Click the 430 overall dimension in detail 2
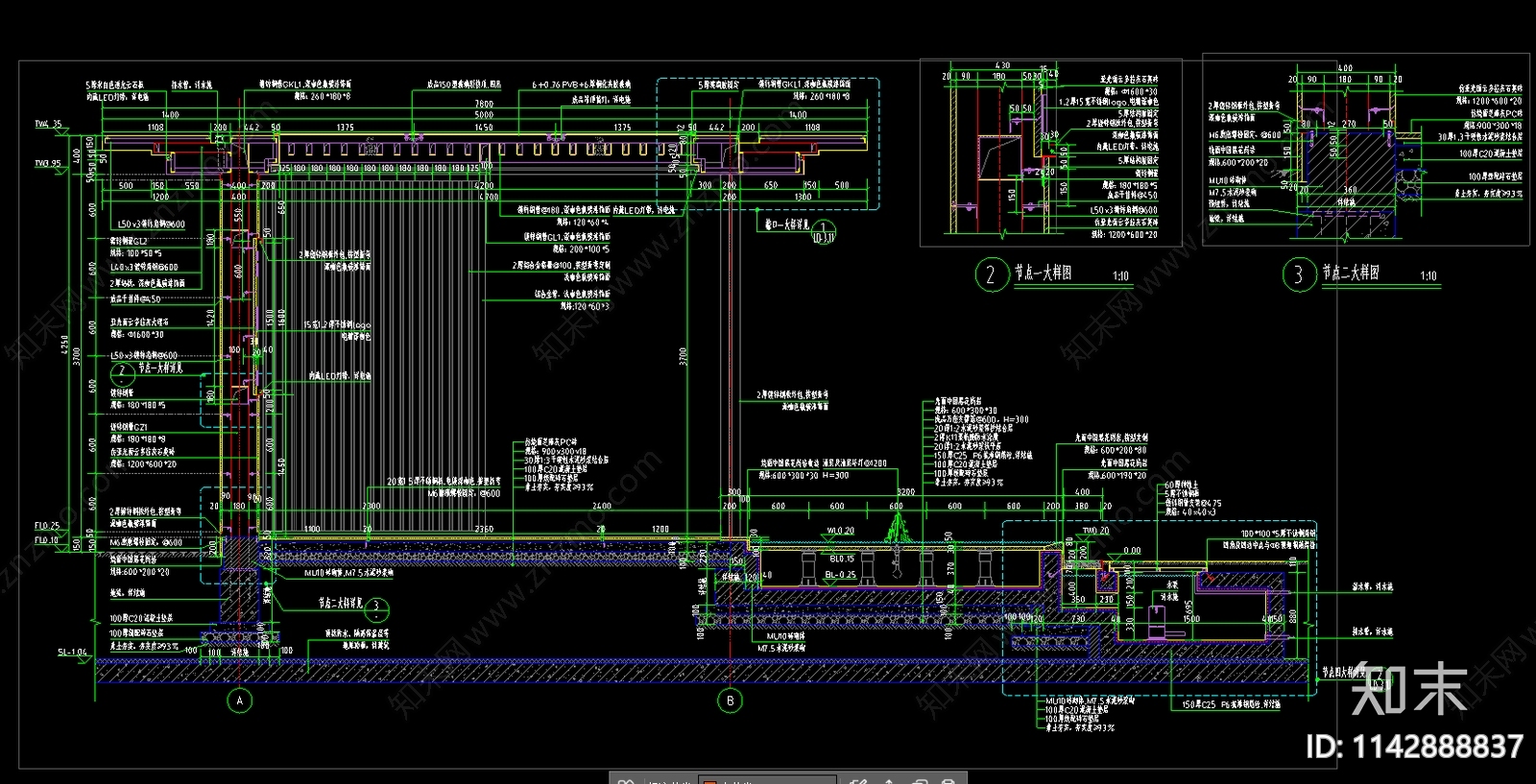This screenshot has height=784, width=1536. 1001,66
